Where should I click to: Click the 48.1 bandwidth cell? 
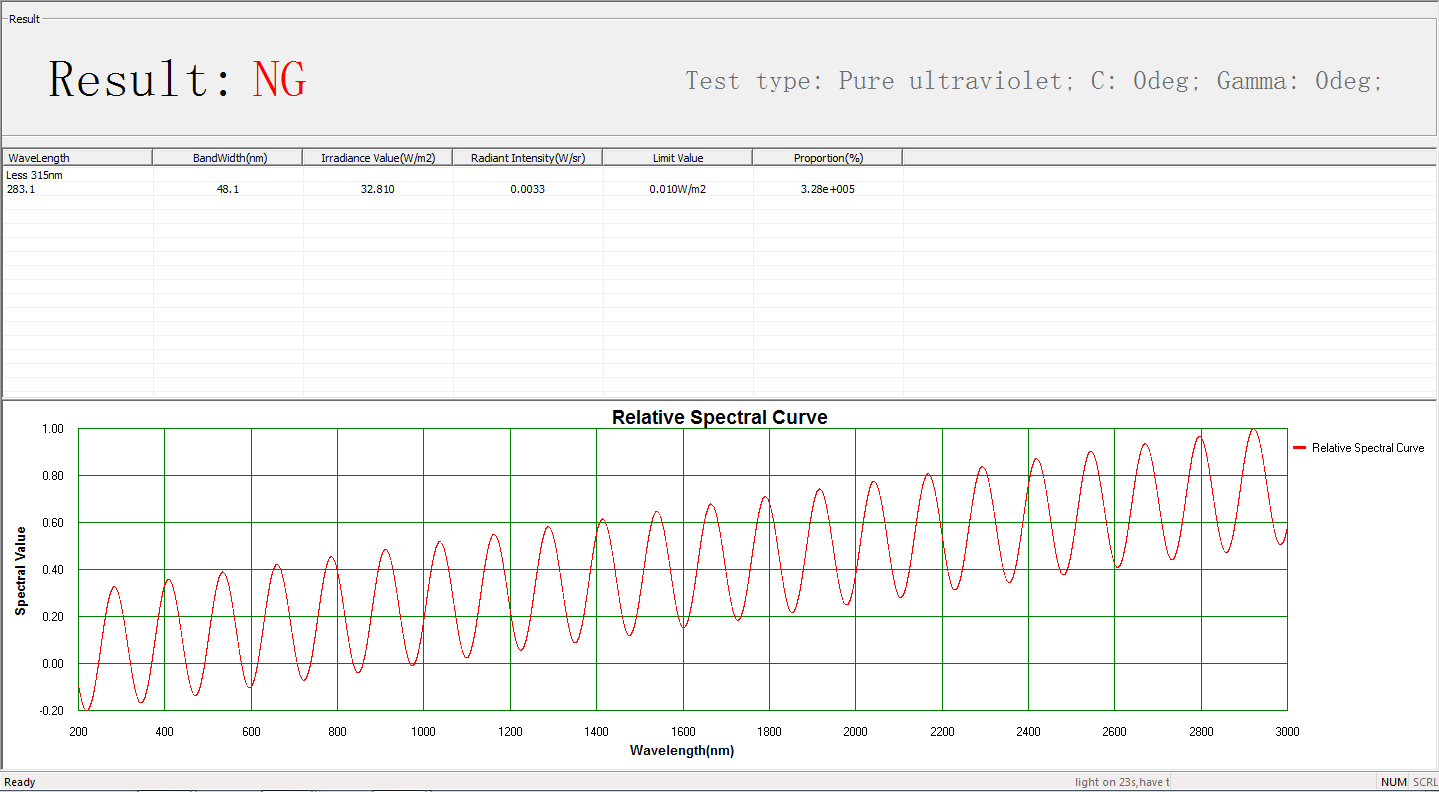[228, 189]
